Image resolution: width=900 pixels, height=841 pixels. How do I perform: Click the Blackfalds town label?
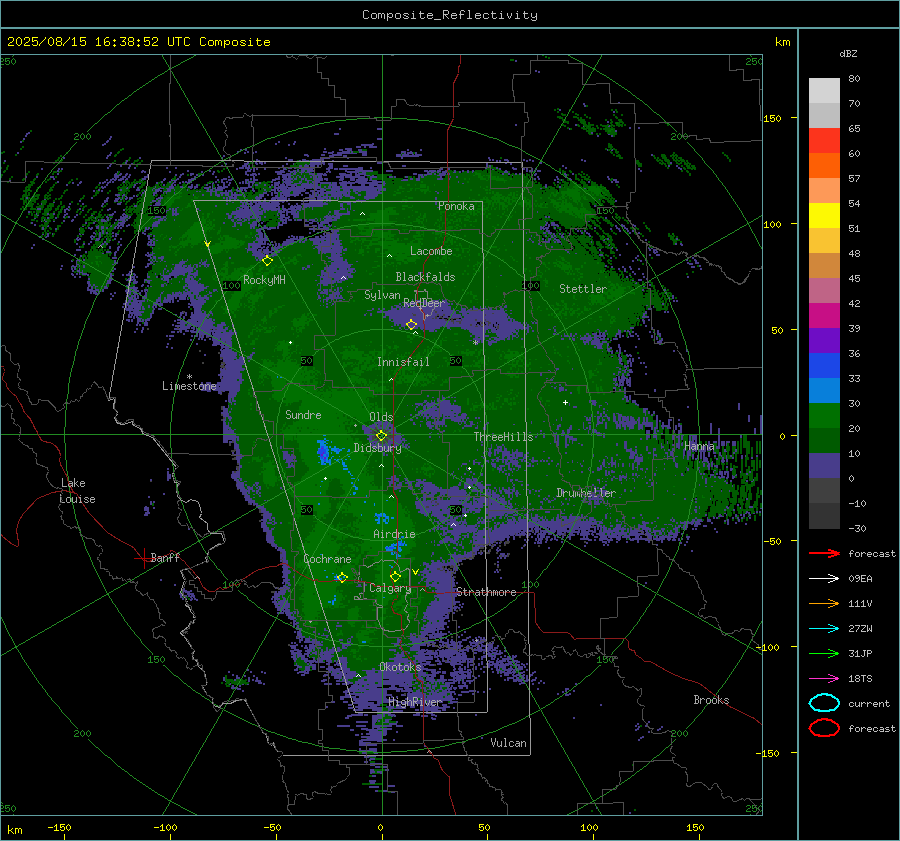click(425, 277)
